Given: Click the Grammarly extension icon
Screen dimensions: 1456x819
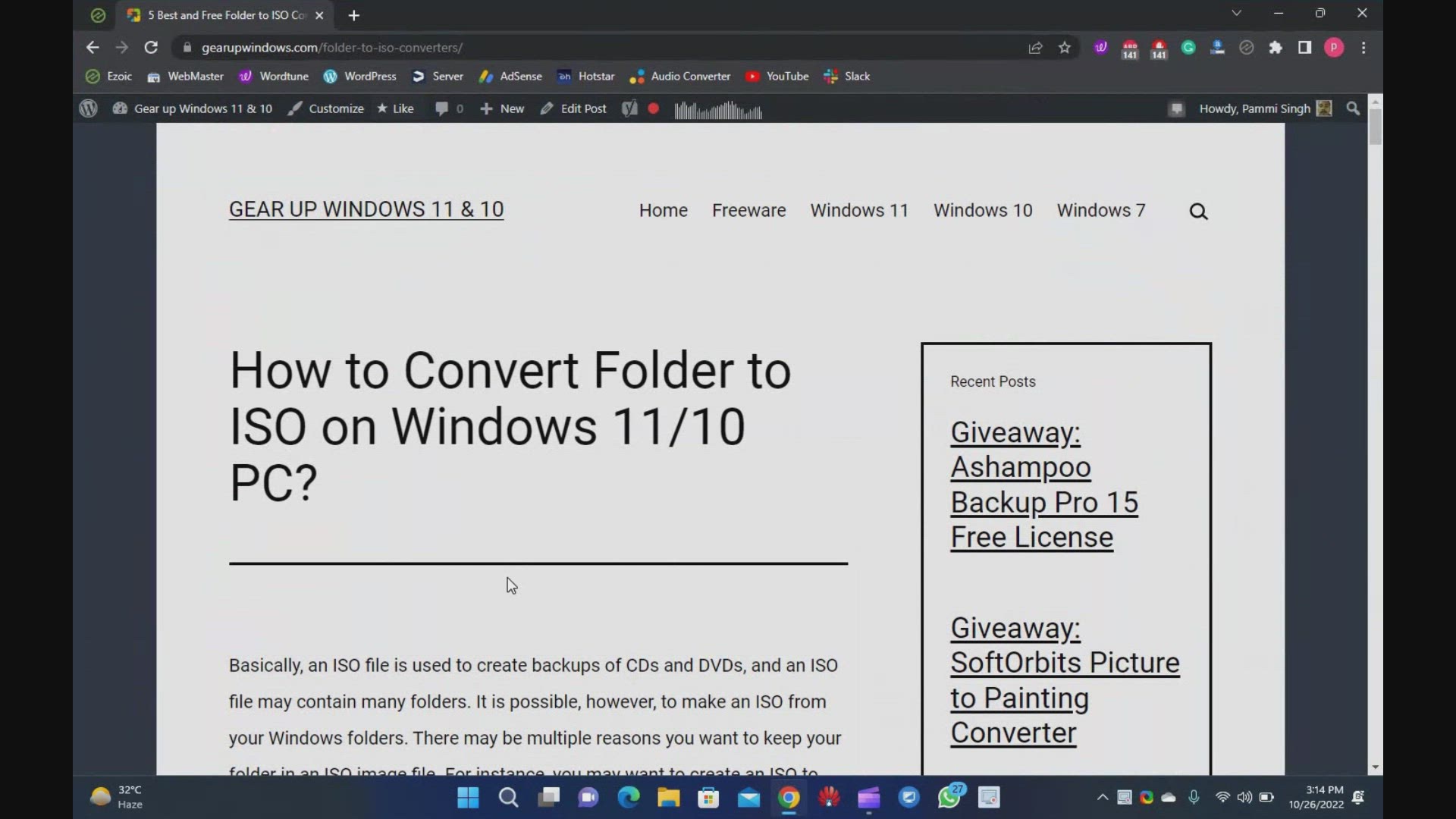Looking at the screenshot, I should pos(1188,48).
